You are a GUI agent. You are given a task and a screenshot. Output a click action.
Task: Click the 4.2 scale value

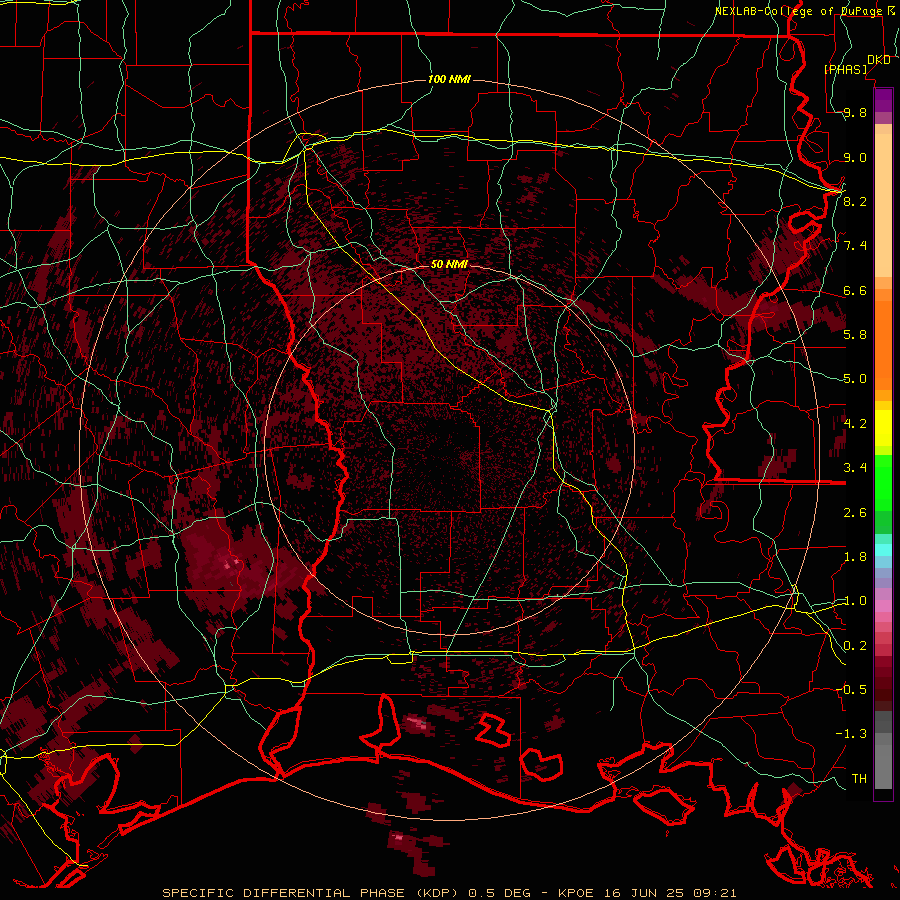[855, 423]
